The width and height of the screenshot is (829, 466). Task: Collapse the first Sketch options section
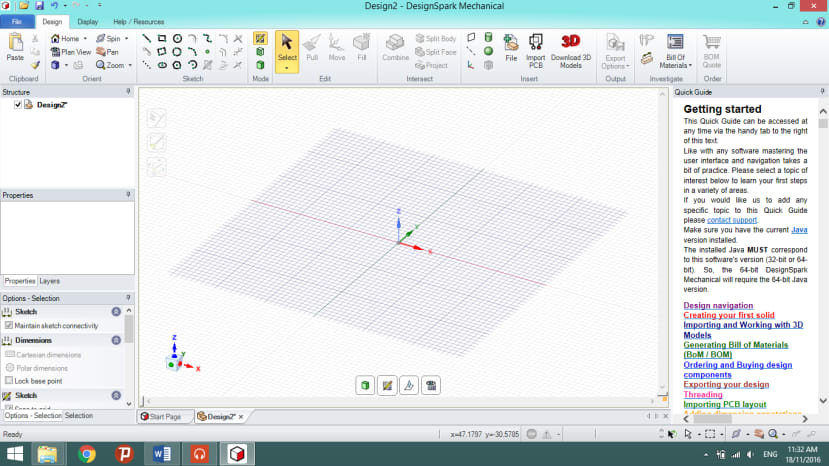pos(116,312)
